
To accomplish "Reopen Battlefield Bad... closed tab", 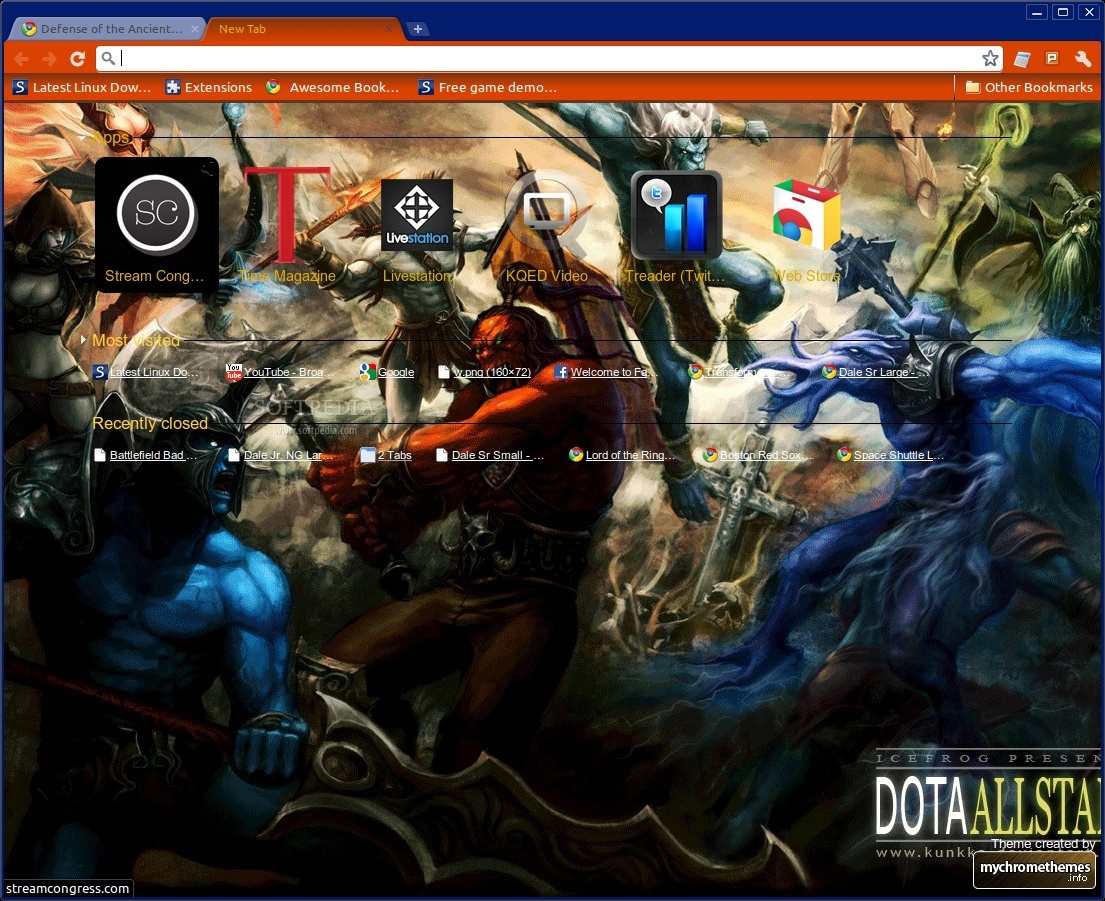I will 146,455.
